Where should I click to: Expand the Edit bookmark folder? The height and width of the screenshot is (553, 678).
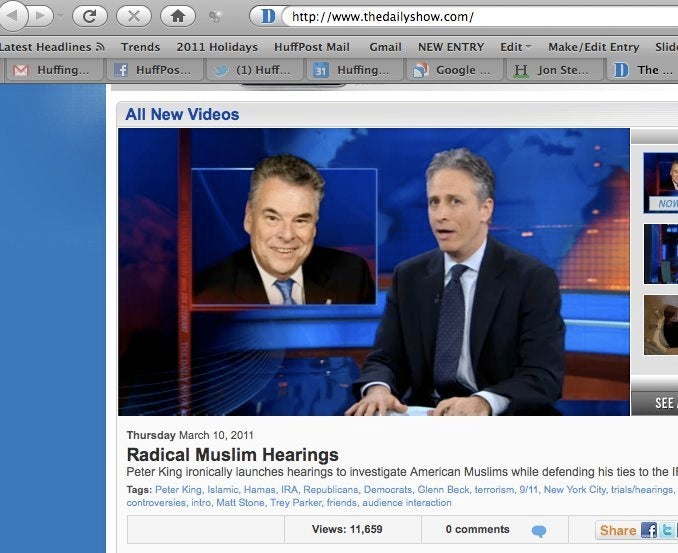pyautogui.click(x=515, y=47)
